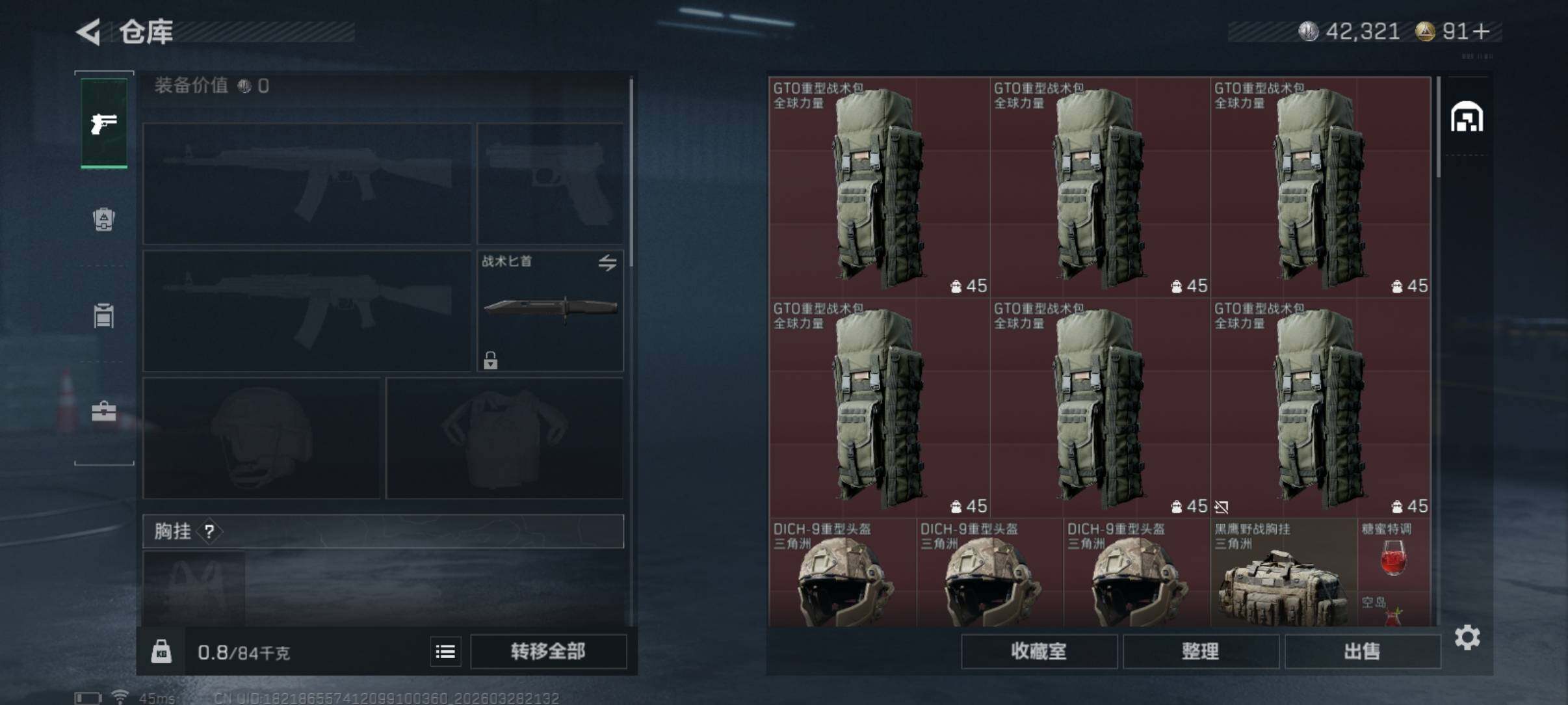
Task: Select the first GTO重型战术包 backpack
Action: coord(880,187)
